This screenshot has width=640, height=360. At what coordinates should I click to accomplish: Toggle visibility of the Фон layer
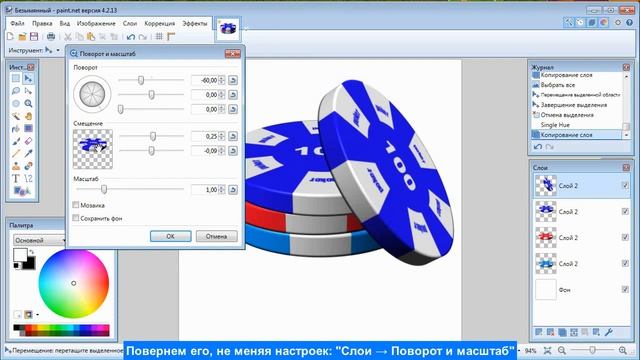625,289
